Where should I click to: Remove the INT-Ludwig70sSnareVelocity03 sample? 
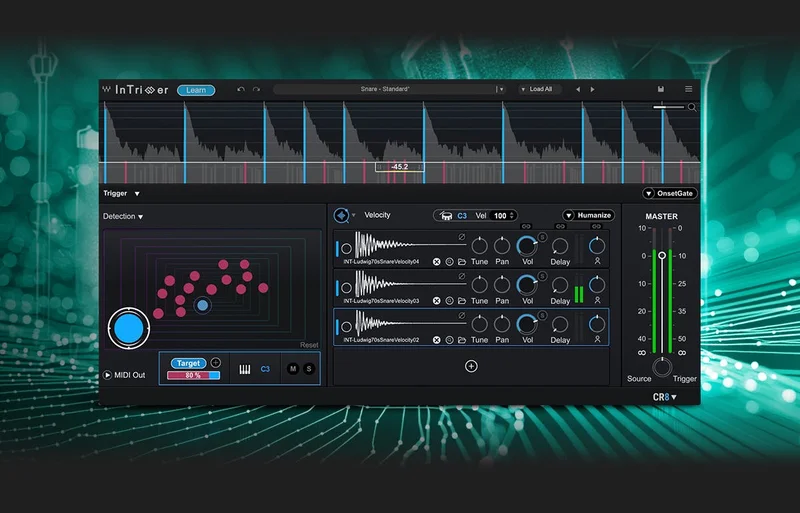pyautogui.click(x=436, y=301)
